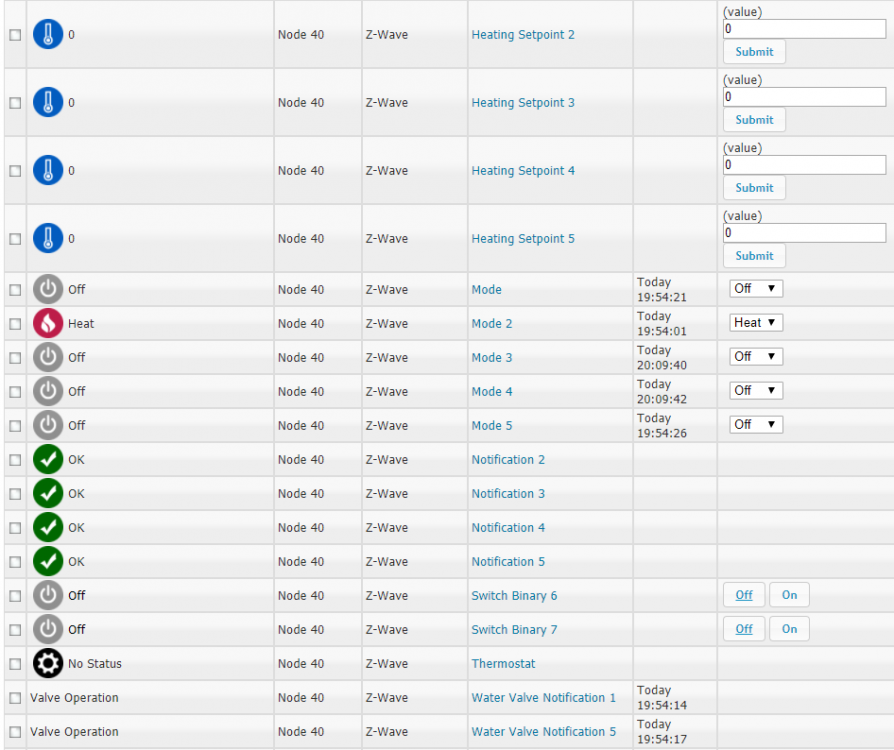Click the grey power icon for Mode

coord(48,290)
